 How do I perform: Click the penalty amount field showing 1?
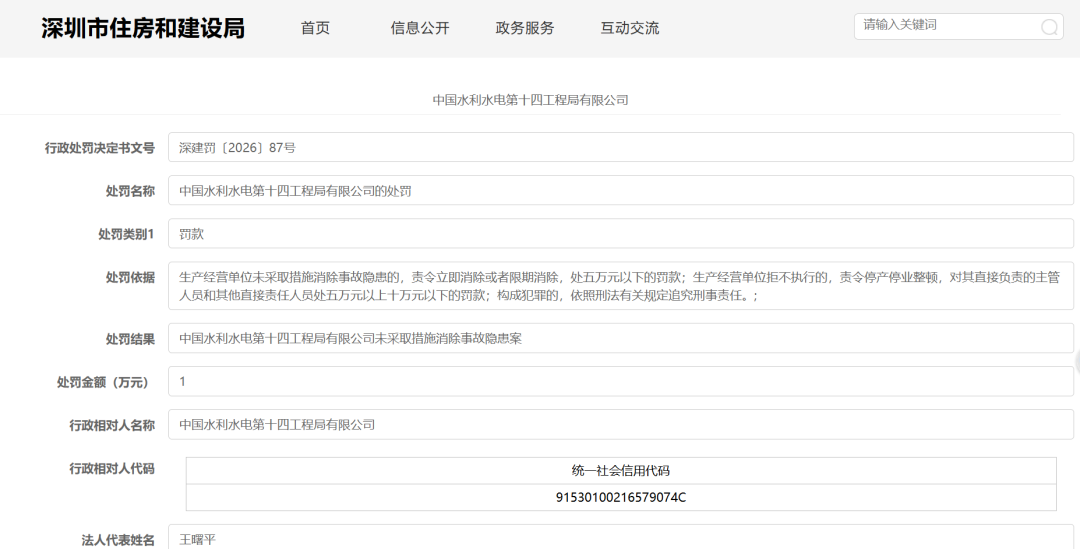tap(621, 381)
